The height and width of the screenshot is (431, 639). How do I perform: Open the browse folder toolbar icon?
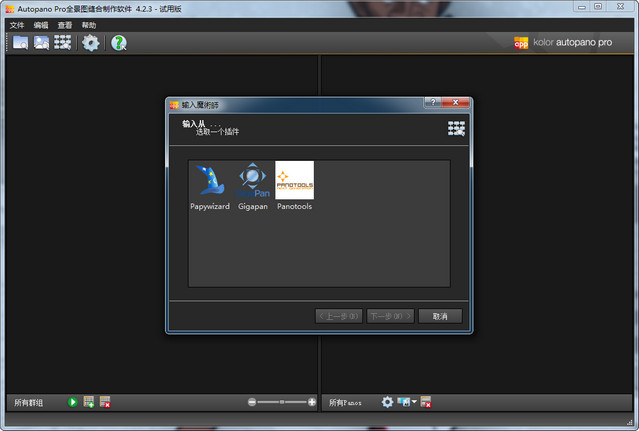[20, 42]
